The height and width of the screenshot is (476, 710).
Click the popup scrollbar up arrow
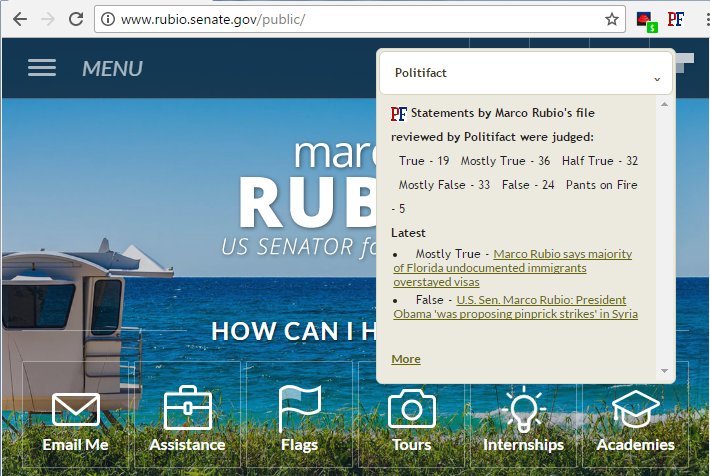click(x=664, y=104)
